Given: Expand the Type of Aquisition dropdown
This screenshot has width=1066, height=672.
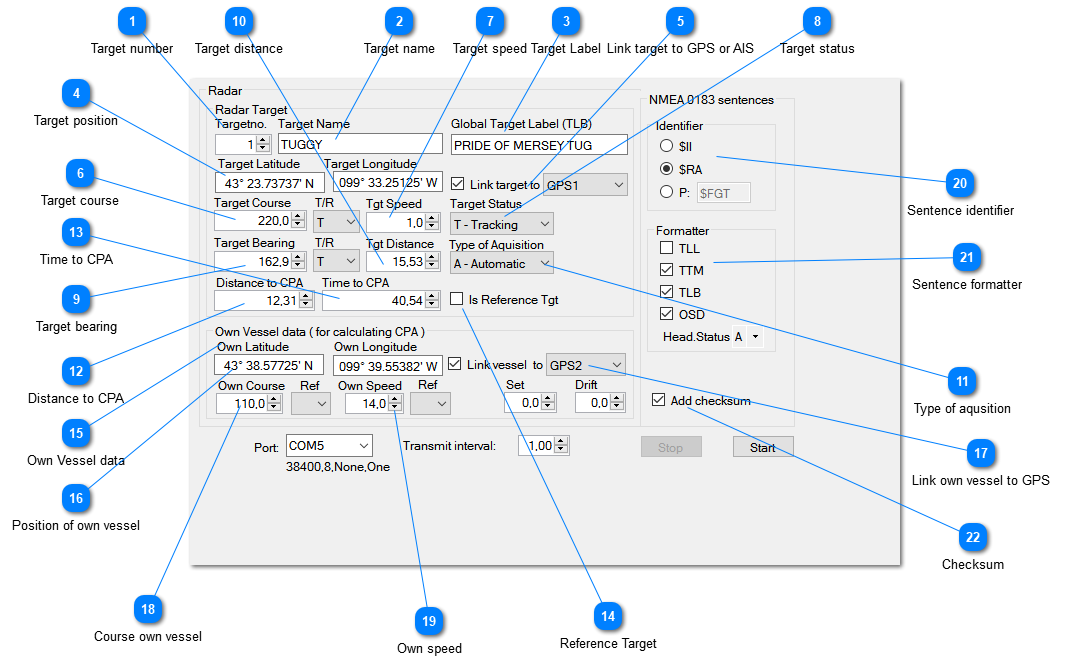Looking at the screenshot, I should [500, 264].
